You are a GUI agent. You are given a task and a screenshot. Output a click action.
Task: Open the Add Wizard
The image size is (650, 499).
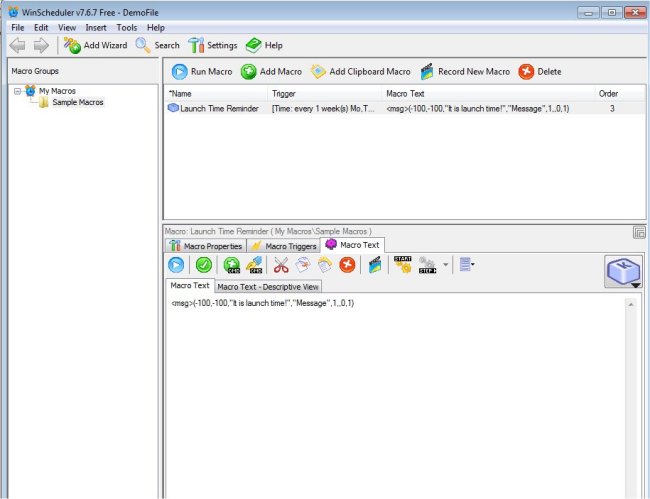[x=95, y=45]
